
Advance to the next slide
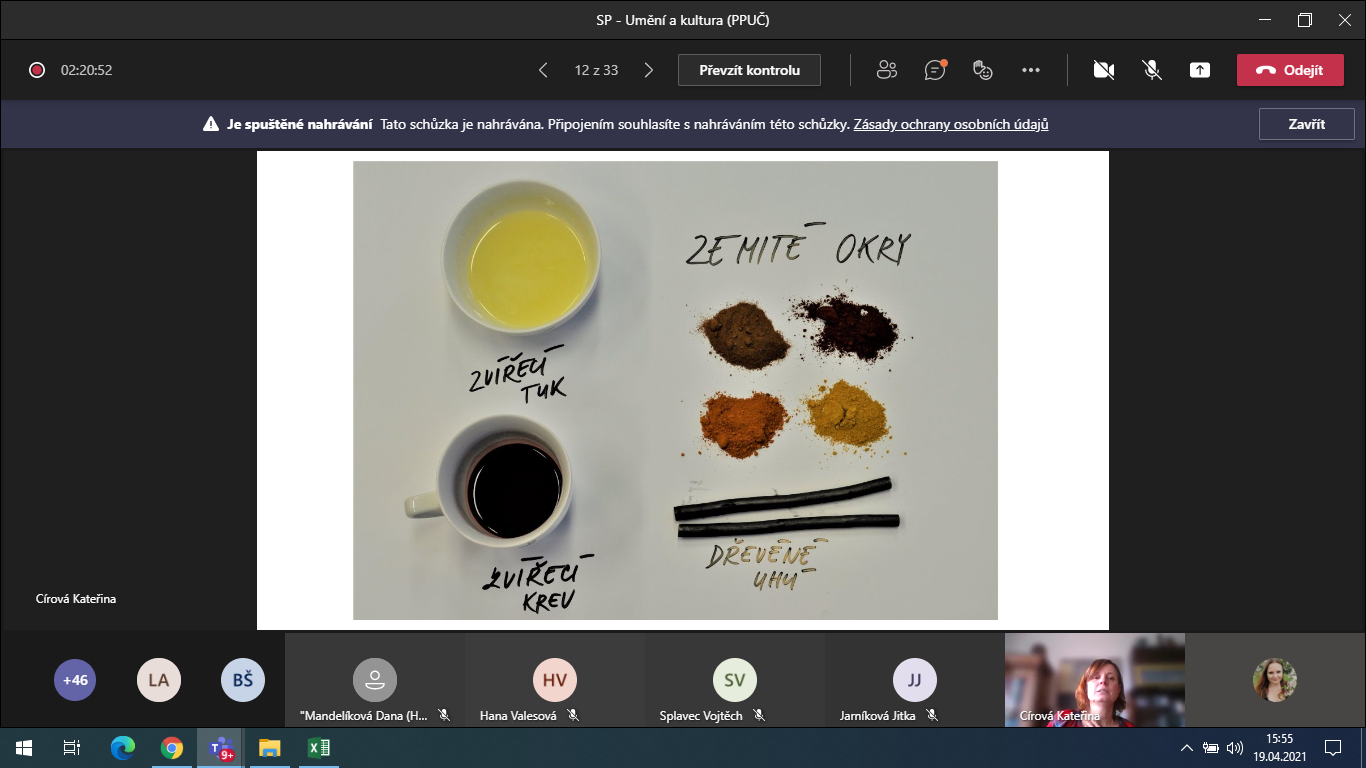[x=649, y=70]
